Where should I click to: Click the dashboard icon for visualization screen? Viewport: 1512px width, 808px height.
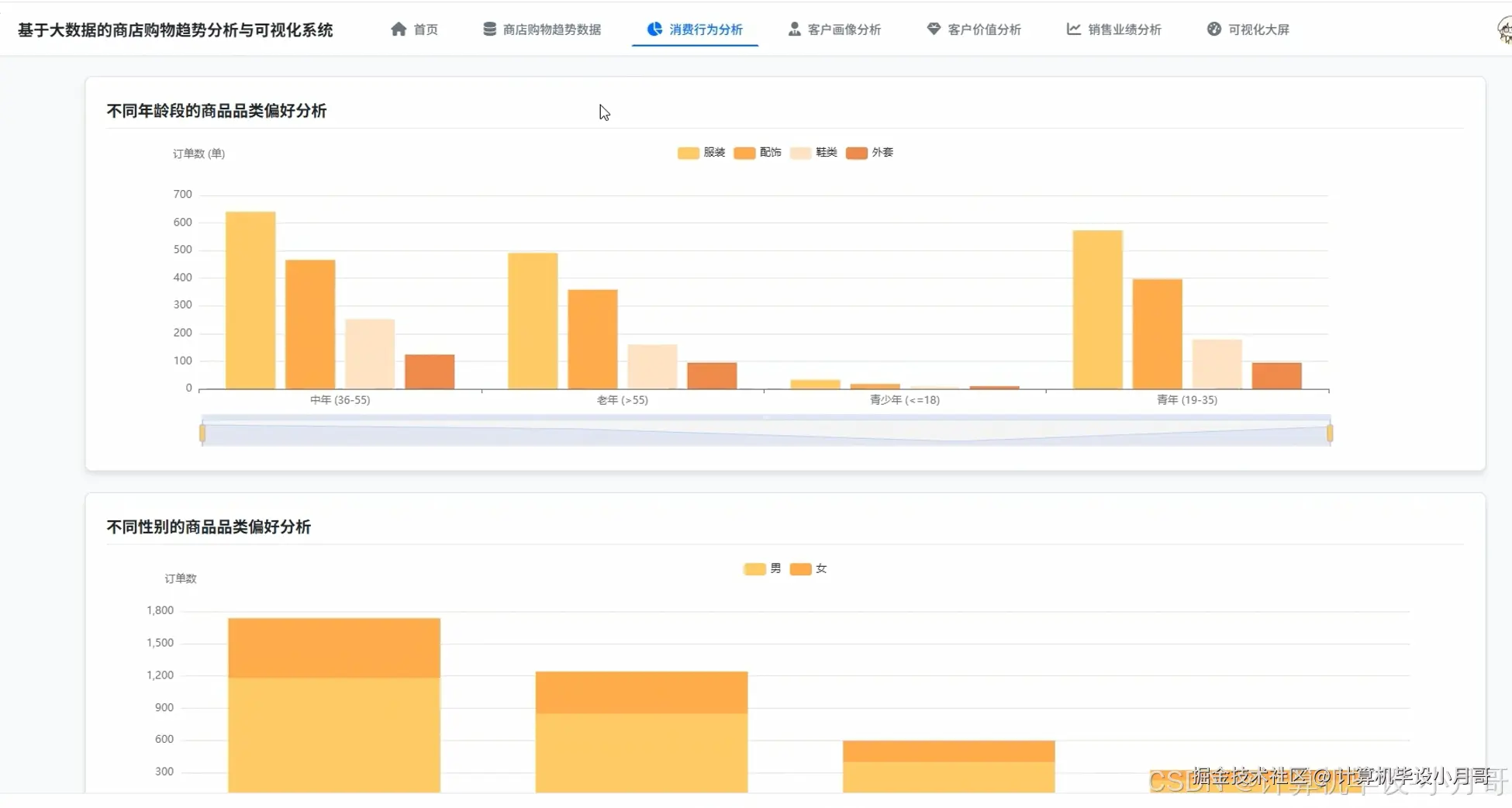(1214, 29)
